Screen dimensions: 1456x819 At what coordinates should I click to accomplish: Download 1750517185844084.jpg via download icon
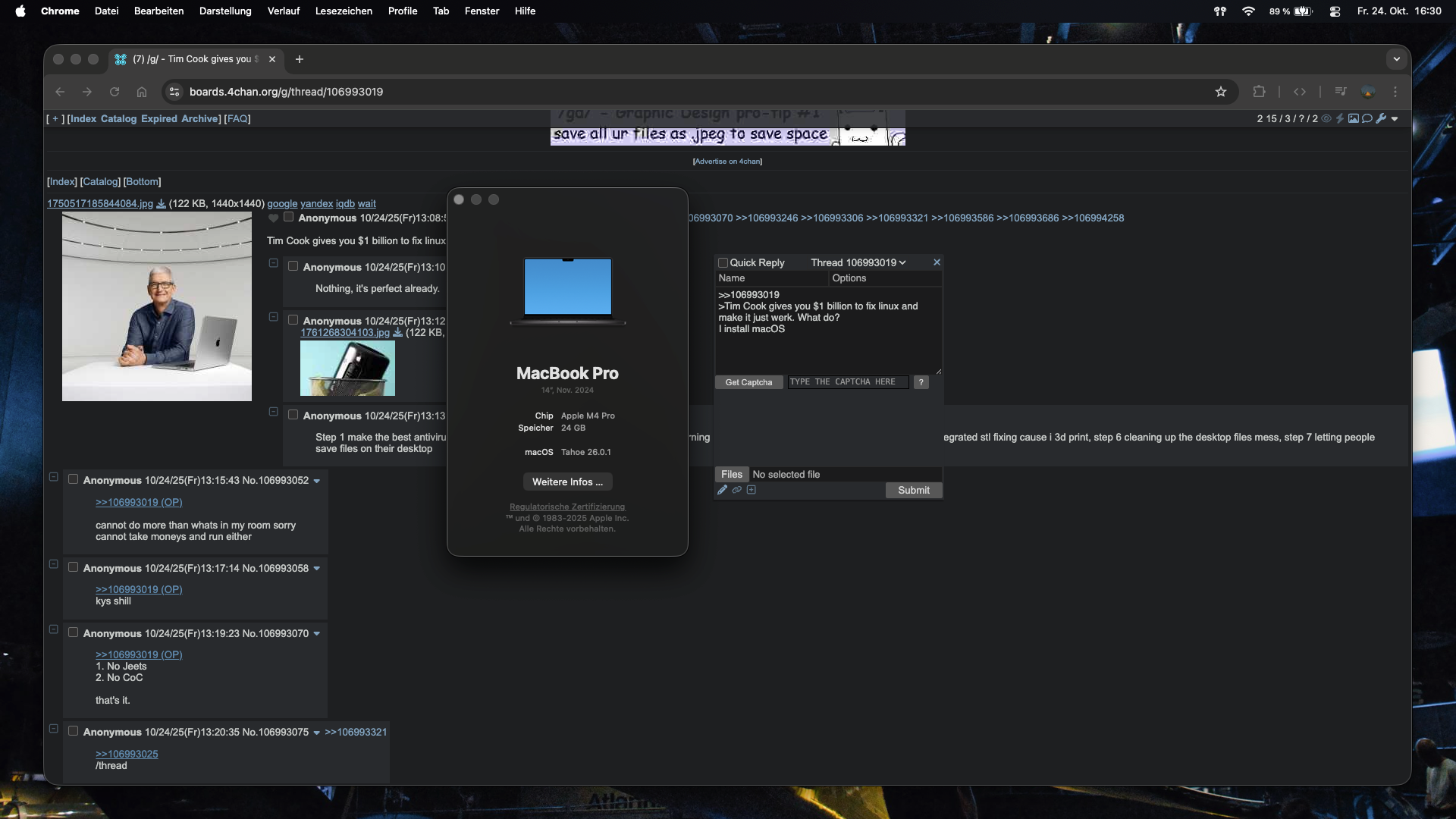click(x=161, y=204)
